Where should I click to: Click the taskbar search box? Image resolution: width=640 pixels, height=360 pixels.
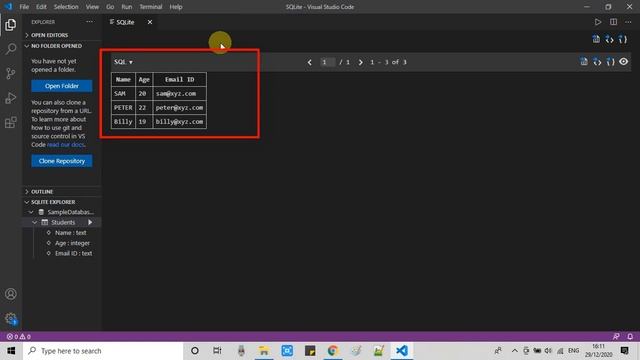(103, 351)
